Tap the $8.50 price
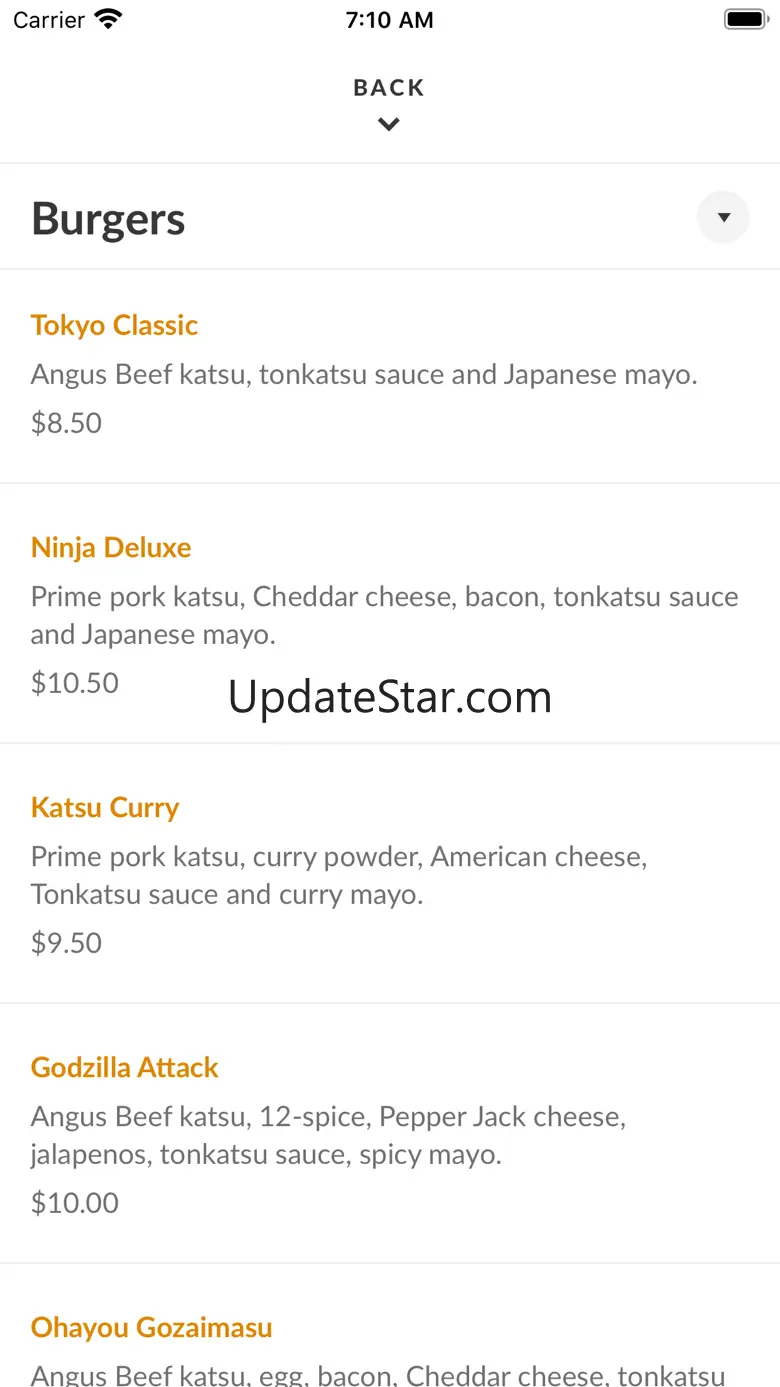The image size is (780, 1387). [66, 423]
